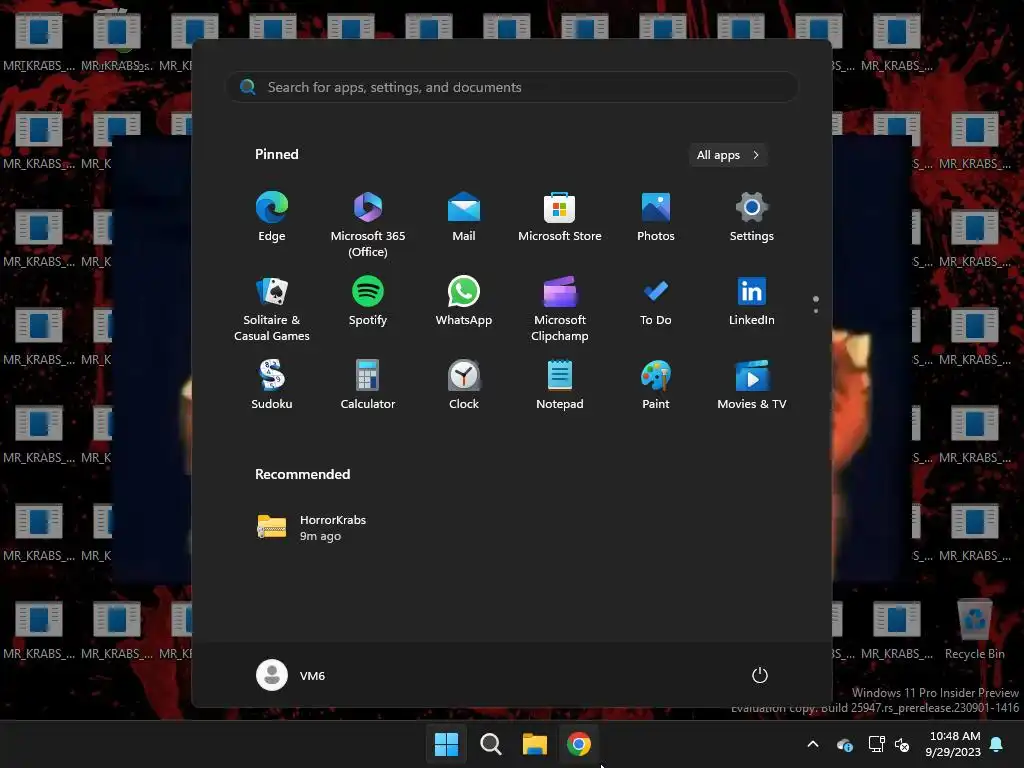Open Spotify from the Start menu
This screenshot has width=1024, height=768.
pyautogui.click(x=368, y=302)
